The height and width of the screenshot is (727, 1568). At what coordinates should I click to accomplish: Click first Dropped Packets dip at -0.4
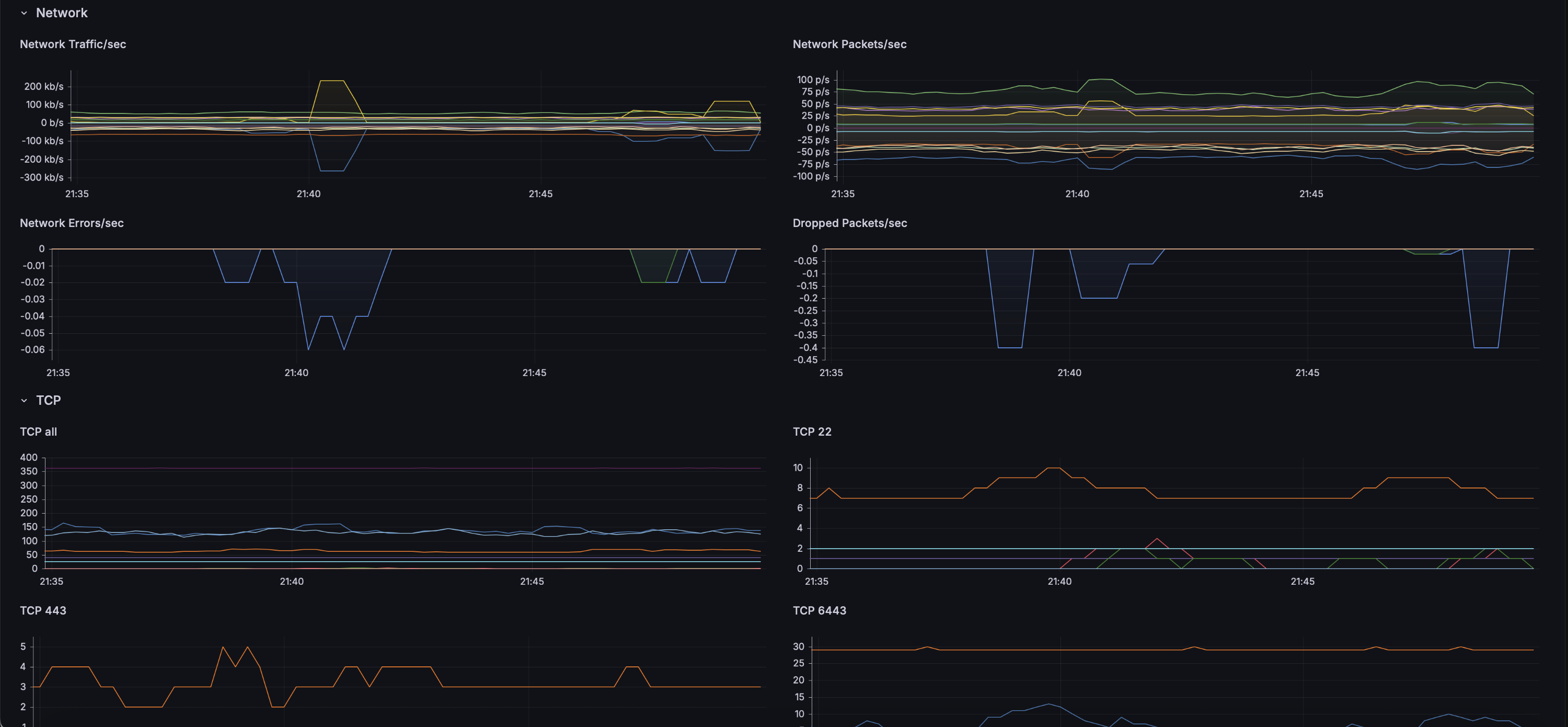(x=1009, y=348)
